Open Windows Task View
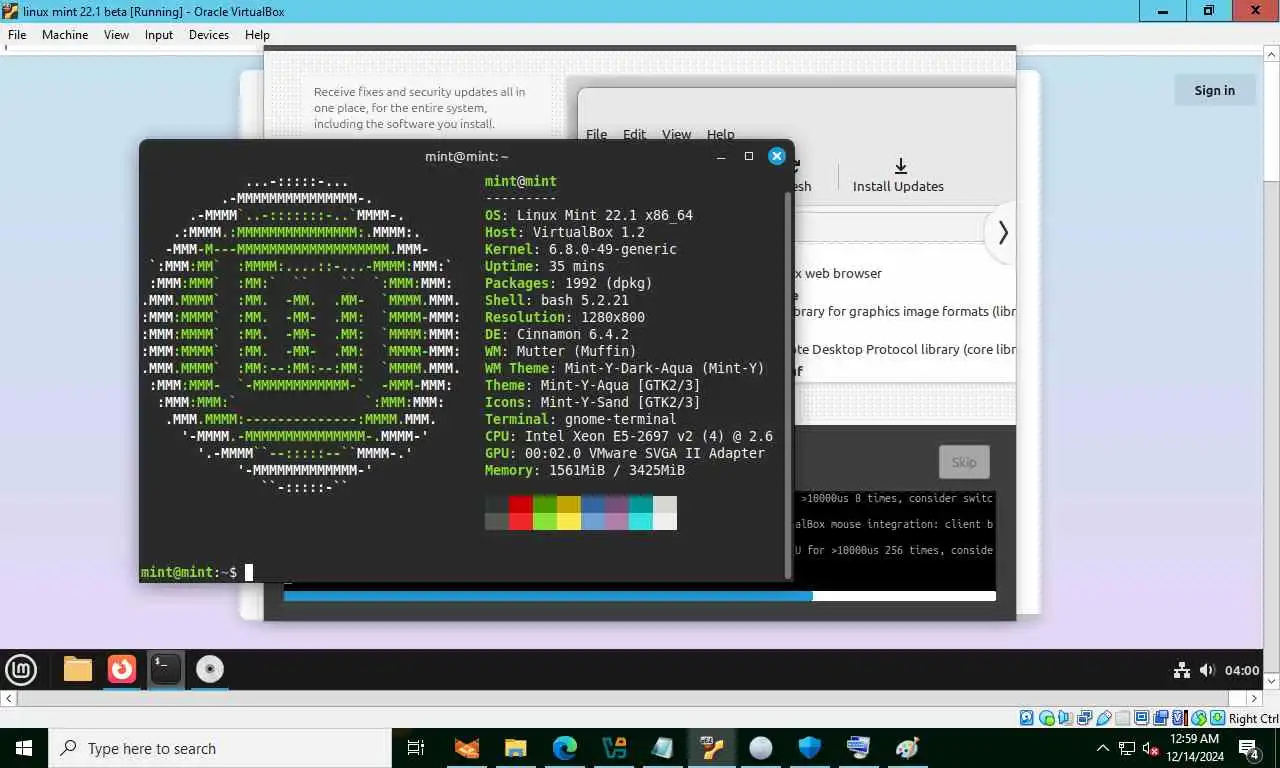 416,748
